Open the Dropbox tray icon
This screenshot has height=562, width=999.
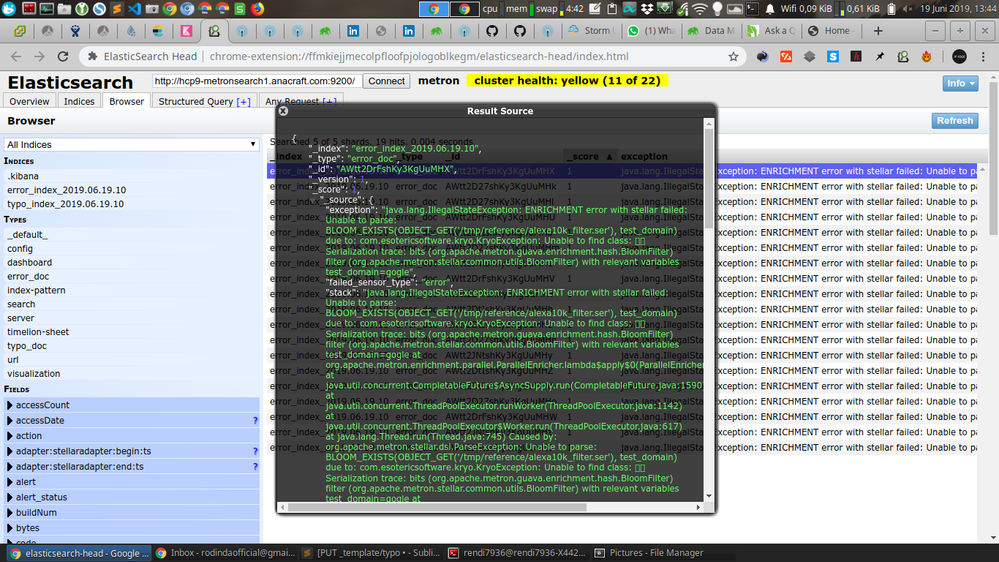pos(647,9)
